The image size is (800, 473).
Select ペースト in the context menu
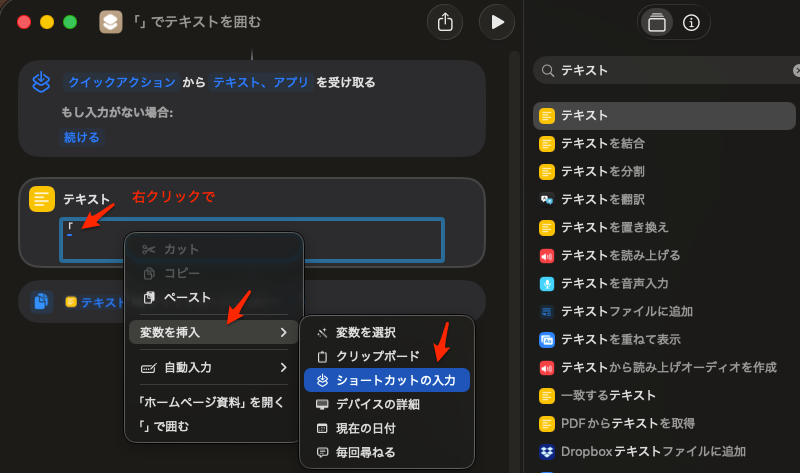pos(214,297)
